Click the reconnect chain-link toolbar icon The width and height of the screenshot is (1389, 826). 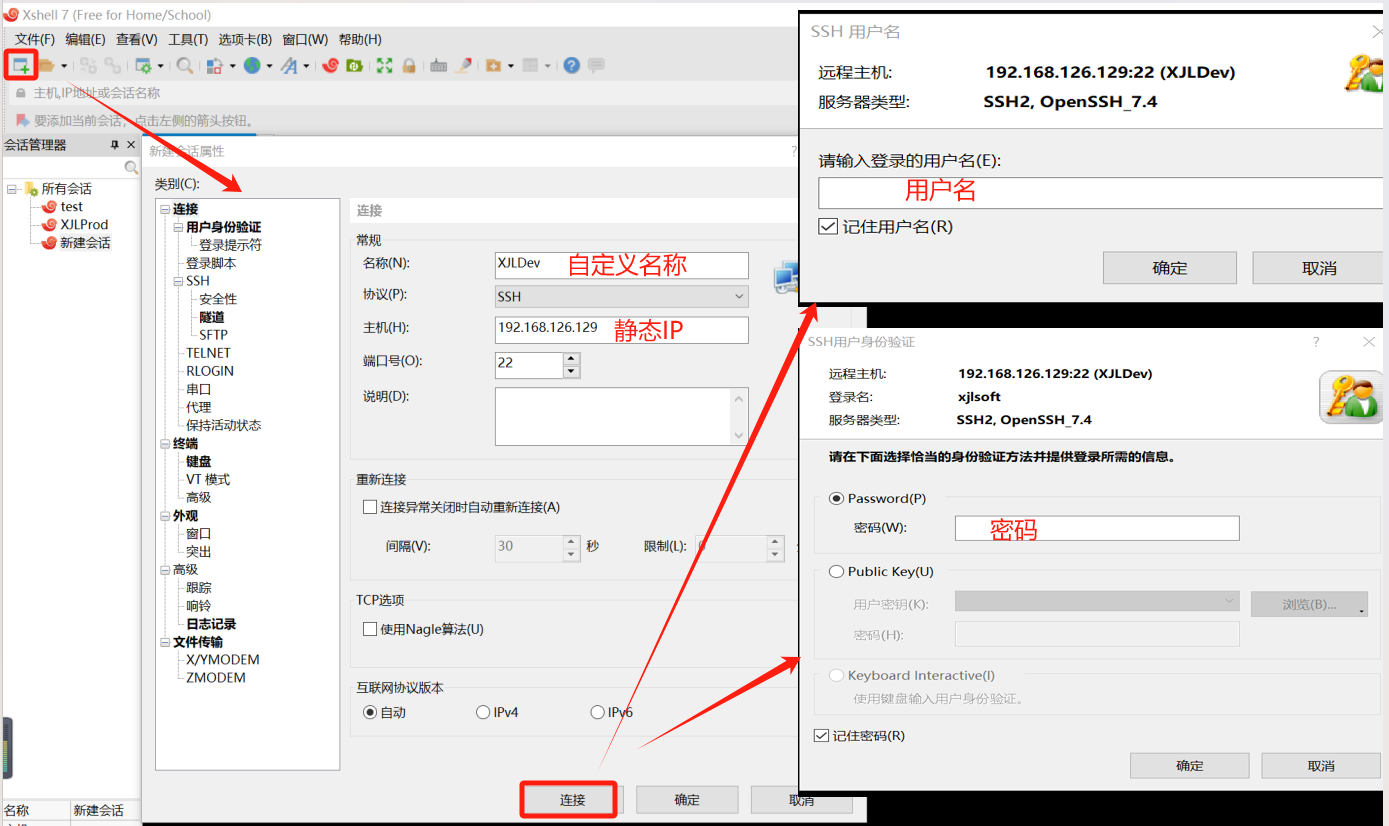(x=113, y=66)
